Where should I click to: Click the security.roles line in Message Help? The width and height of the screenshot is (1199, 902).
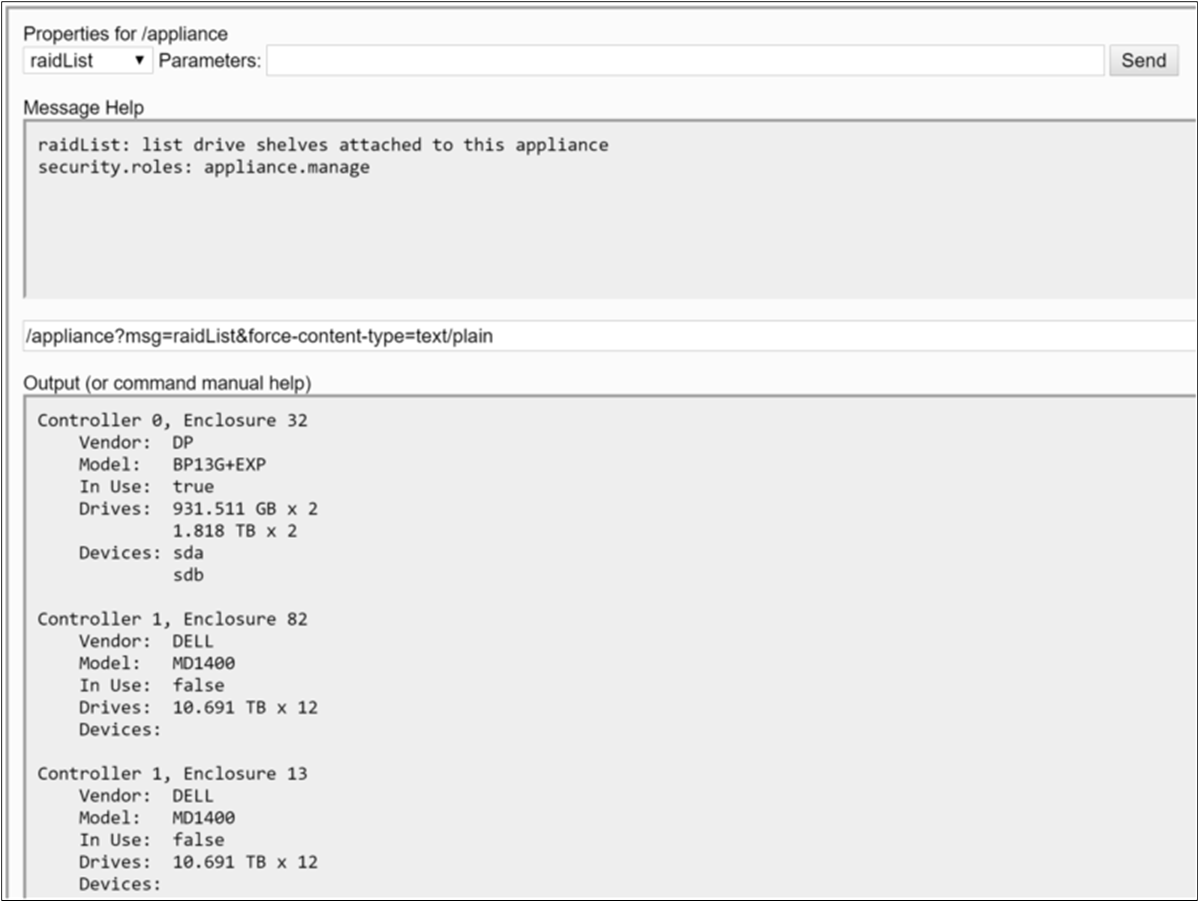pos(203,167)
